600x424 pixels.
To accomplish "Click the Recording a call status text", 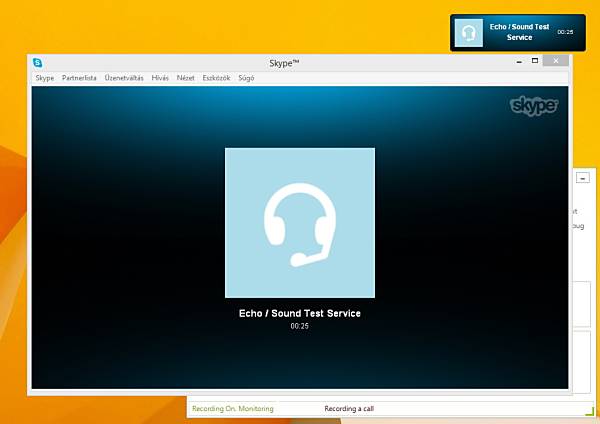I will click(x=349, y=409).
